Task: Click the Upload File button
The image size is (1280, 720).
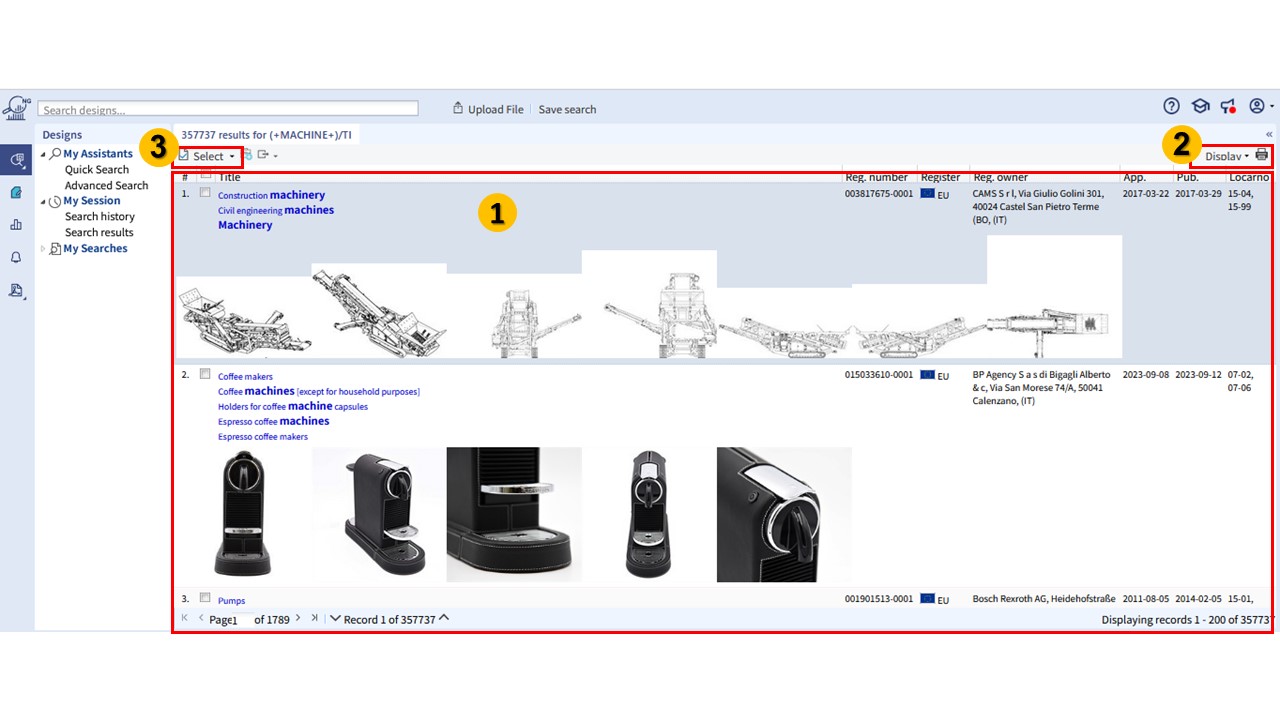Action: point(488,109)
